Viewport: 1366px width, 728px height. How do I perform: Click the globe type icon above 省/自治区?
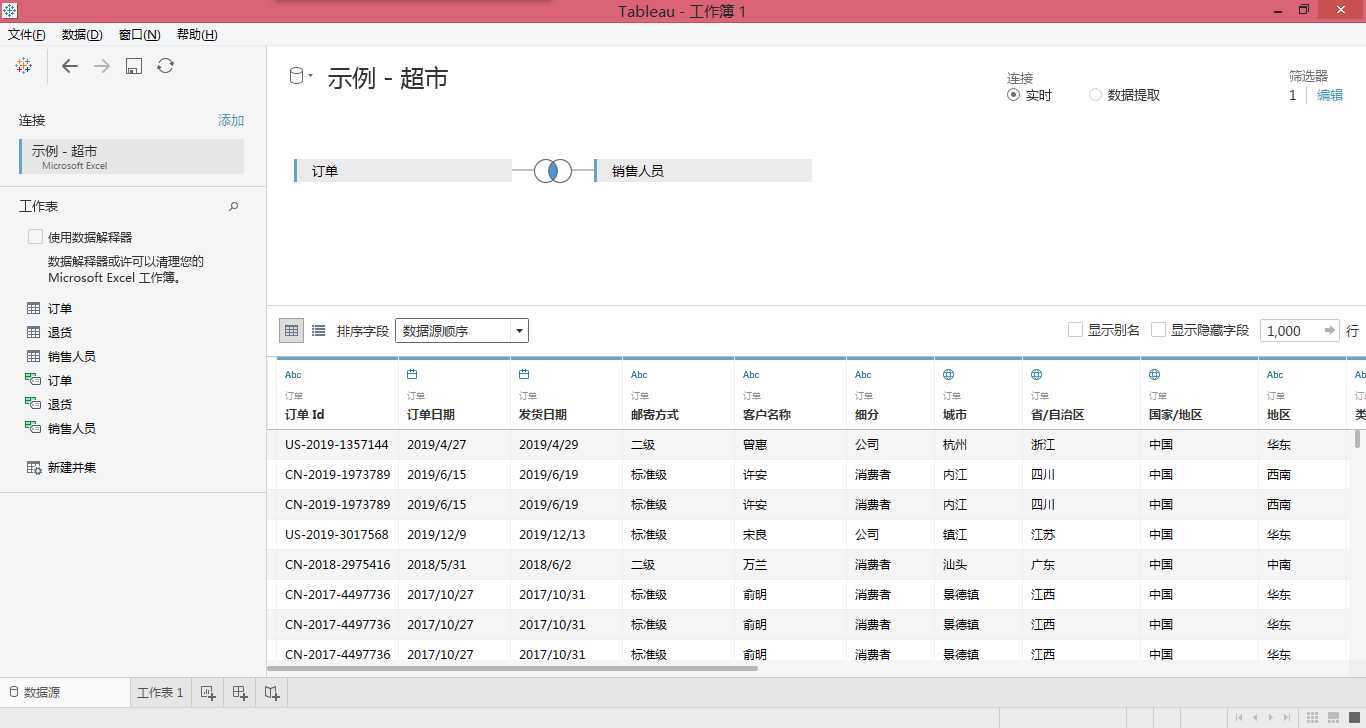tap(1036, 375)
